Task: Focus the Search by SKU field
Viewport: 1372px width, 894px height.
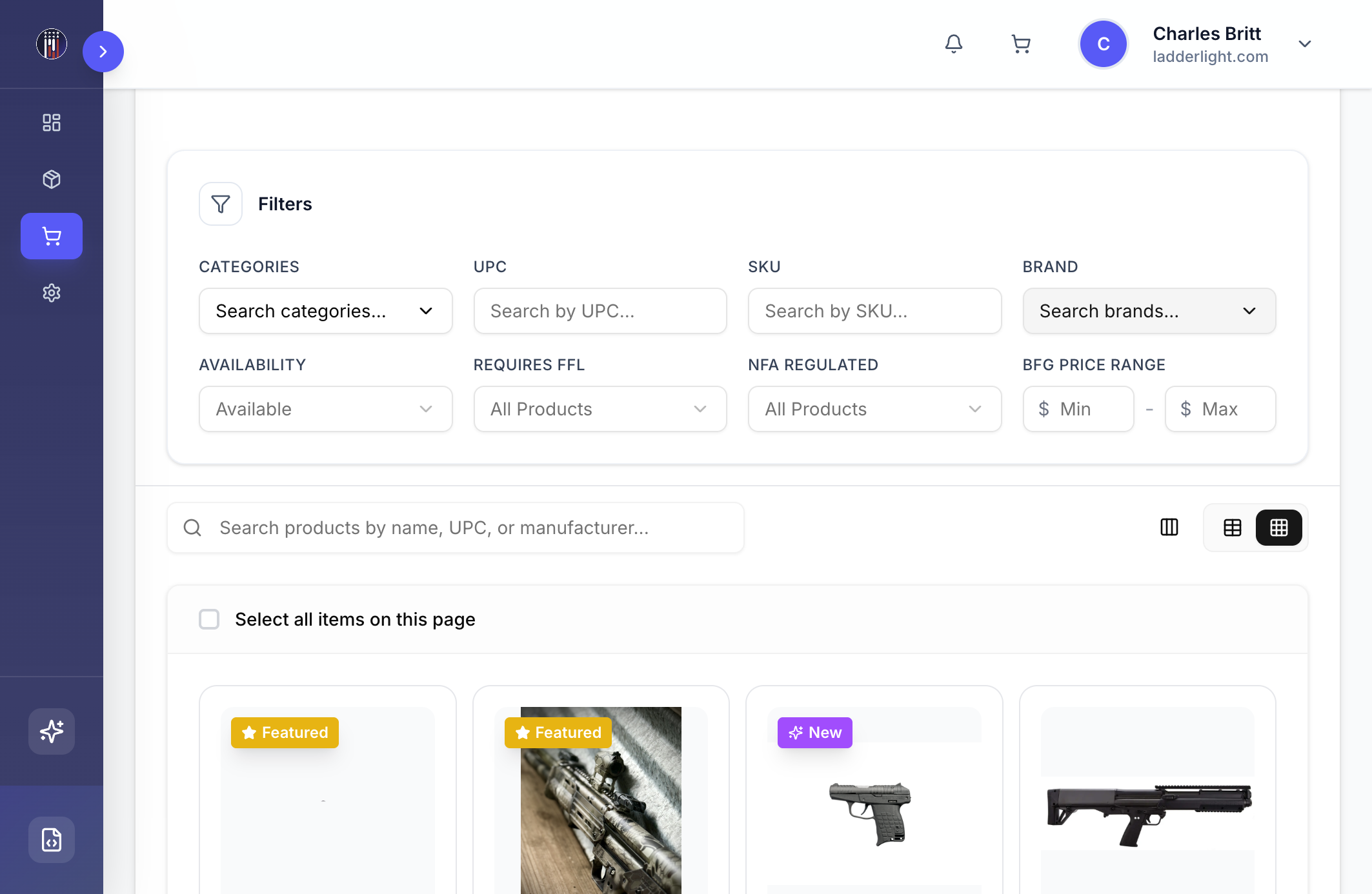Action: (x=875, y=311)
